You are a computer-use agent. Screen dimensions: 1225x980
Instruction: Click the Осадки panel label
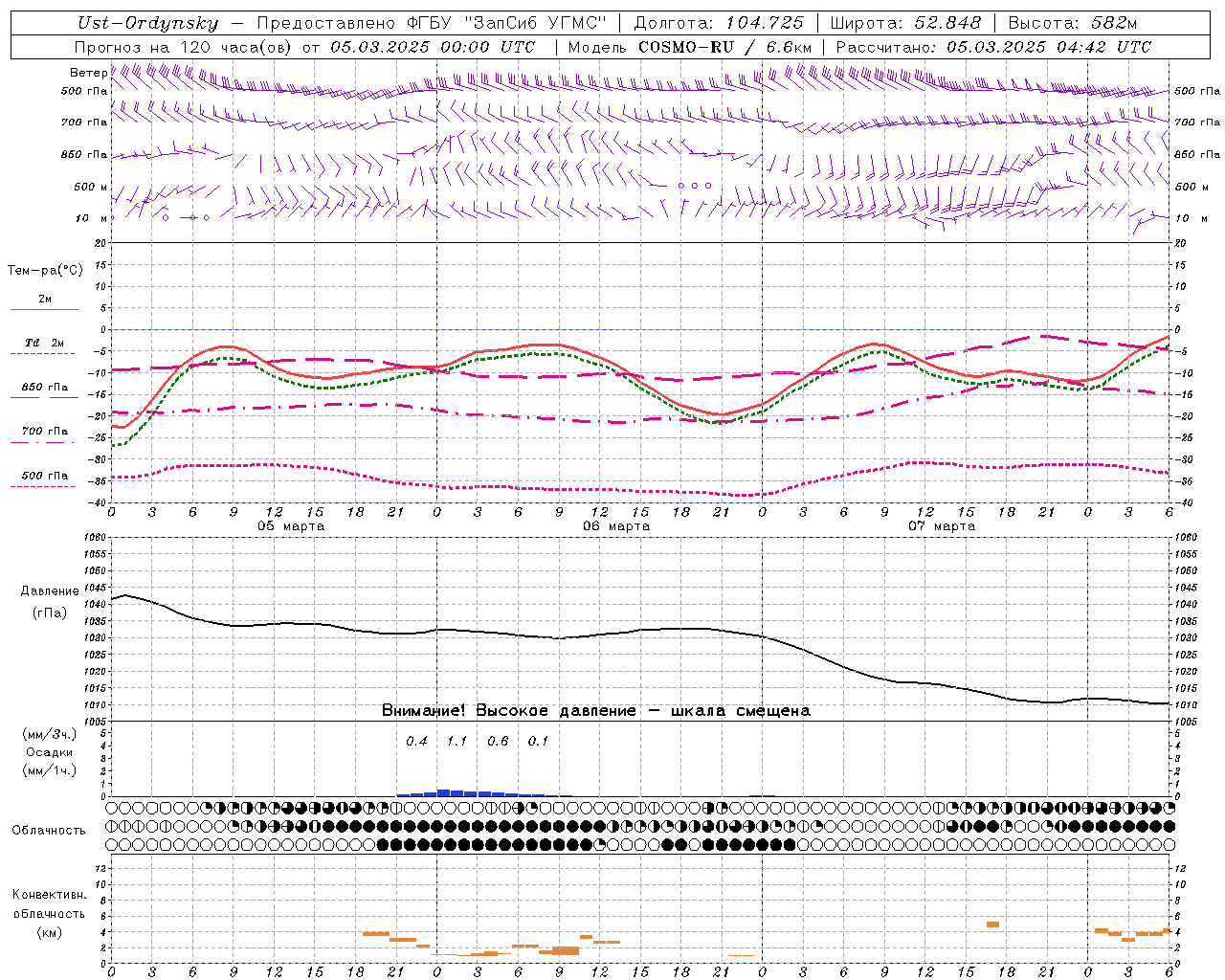(x=50, y=752)
